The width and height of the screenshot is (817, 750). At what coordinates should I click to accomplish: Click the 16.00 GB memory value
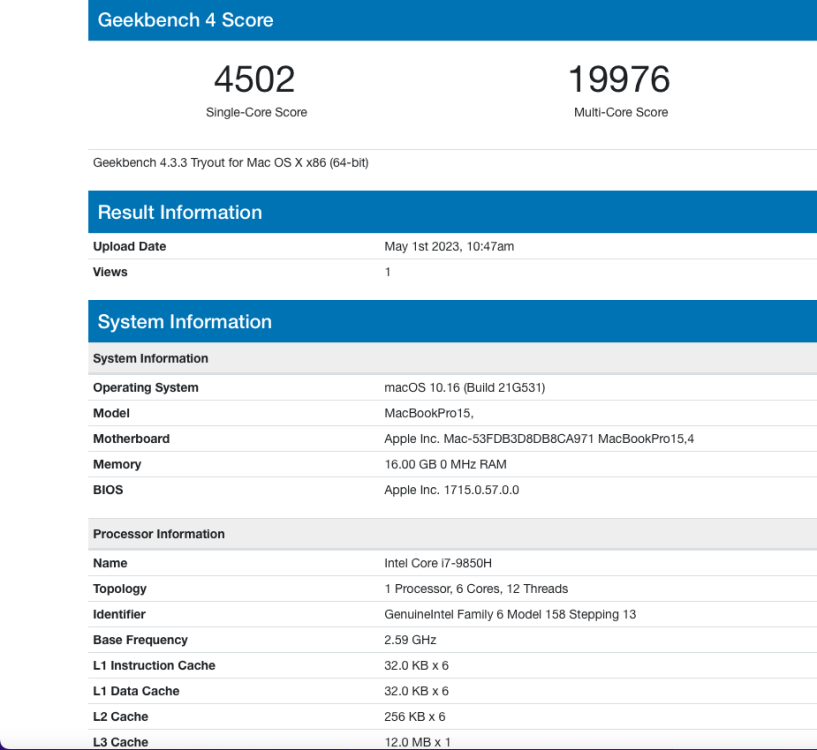[x=445, y=464]
